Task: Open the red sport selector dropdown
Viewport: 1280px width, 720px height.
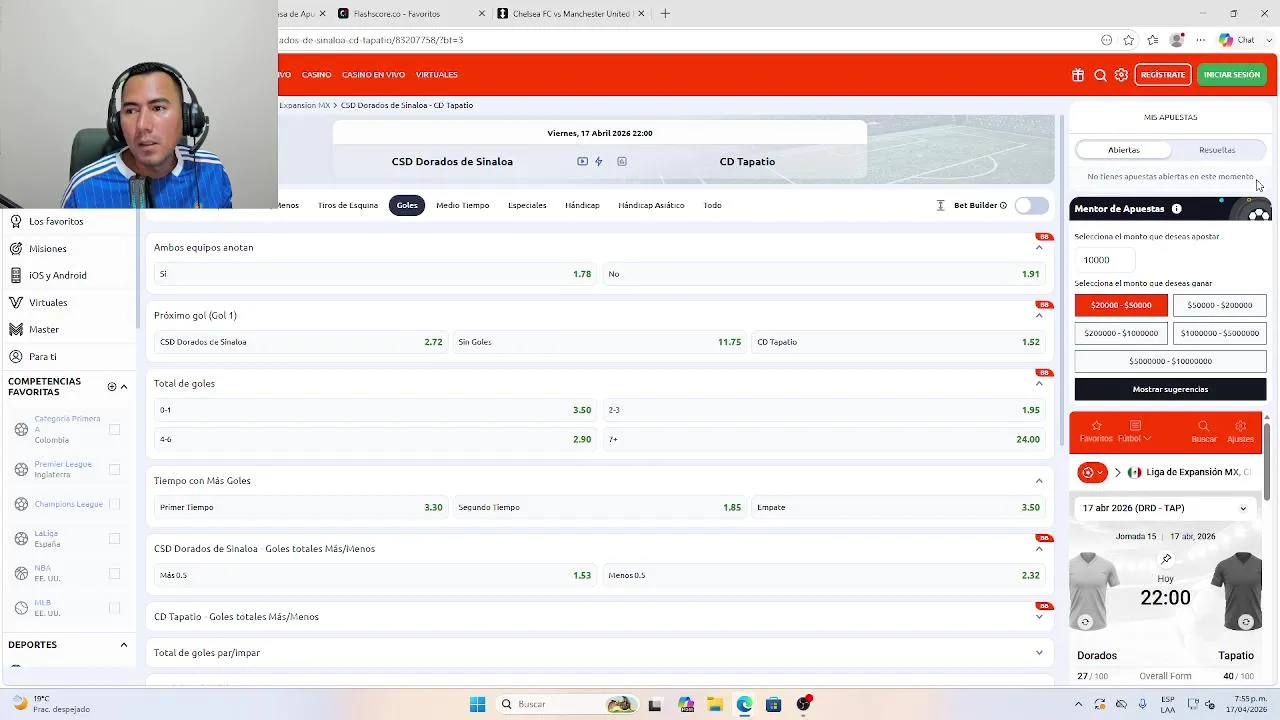Action: pyautogui.click(x=1092, y=472)
